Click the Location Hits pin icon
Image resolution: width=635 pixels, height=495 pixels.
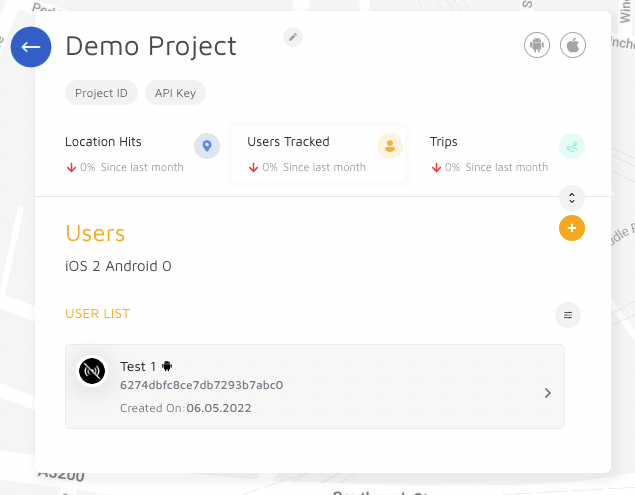point(207,146)
